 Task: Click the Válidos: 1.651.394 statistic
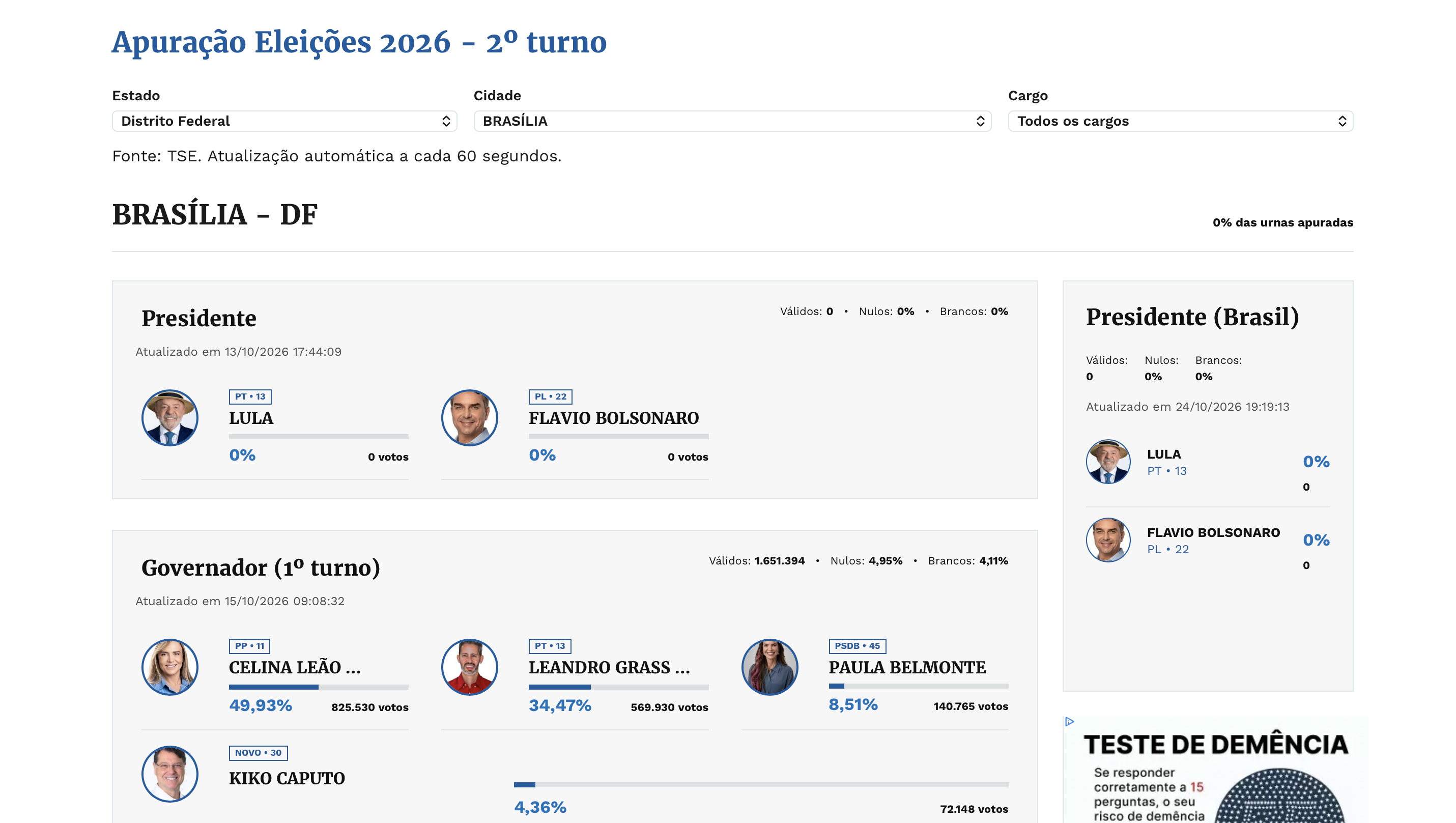[x=756, y=561]
